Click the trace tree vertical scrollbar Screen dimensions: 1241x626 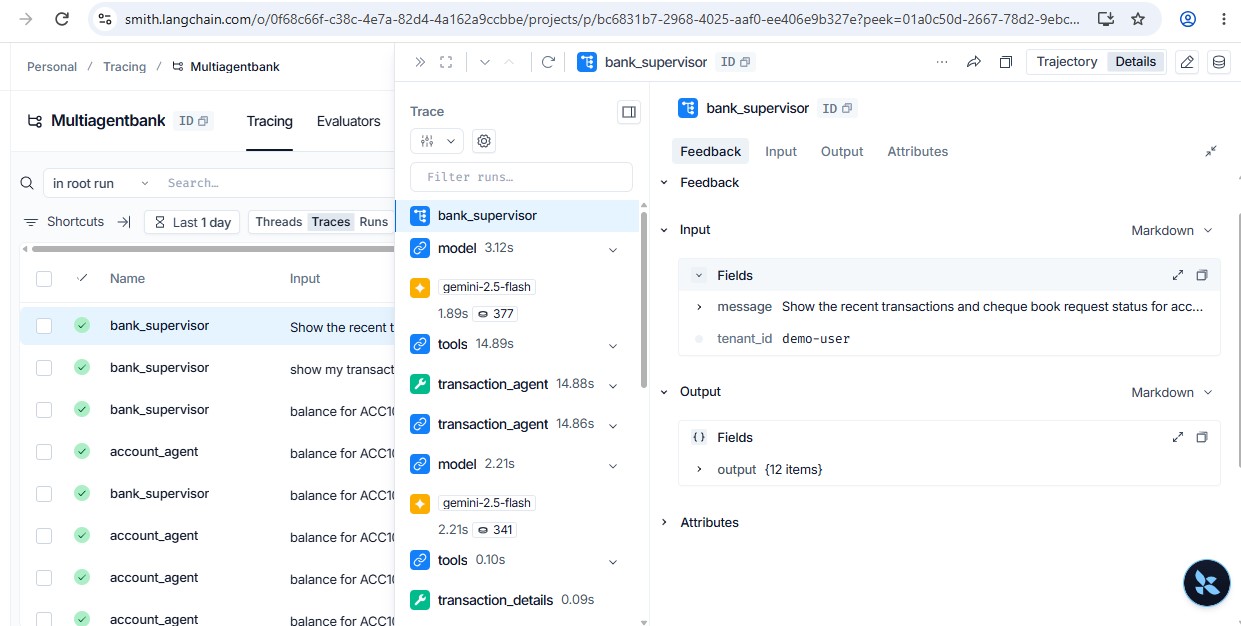[x=643, y=300]
